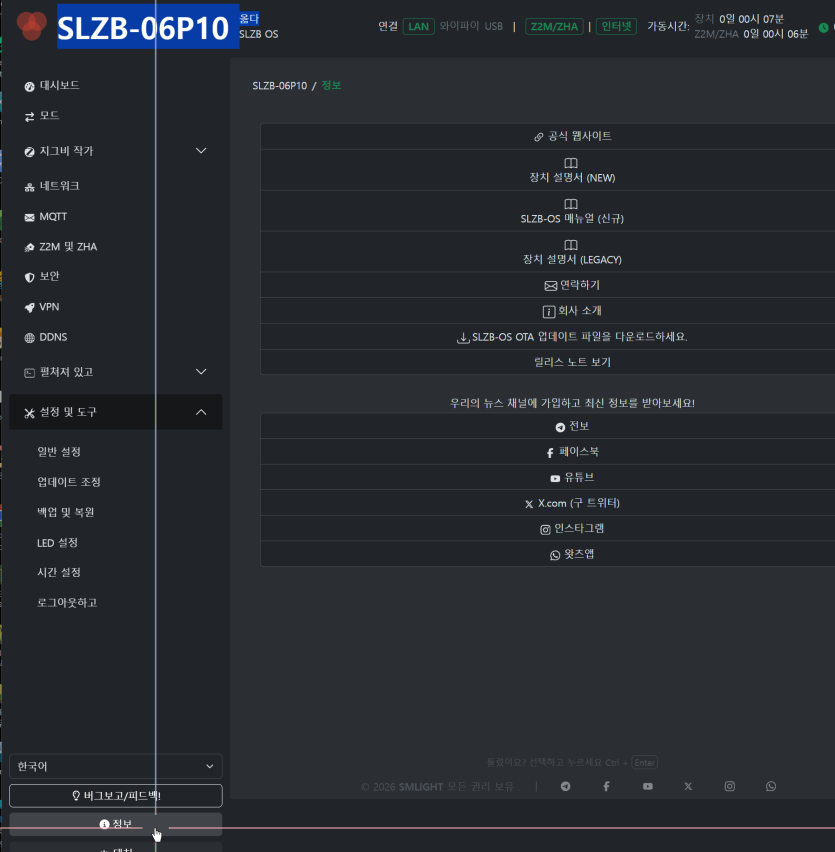
Task: Expand the 펼쳐져 있고 sidebar section
Action: click(201, 372)
